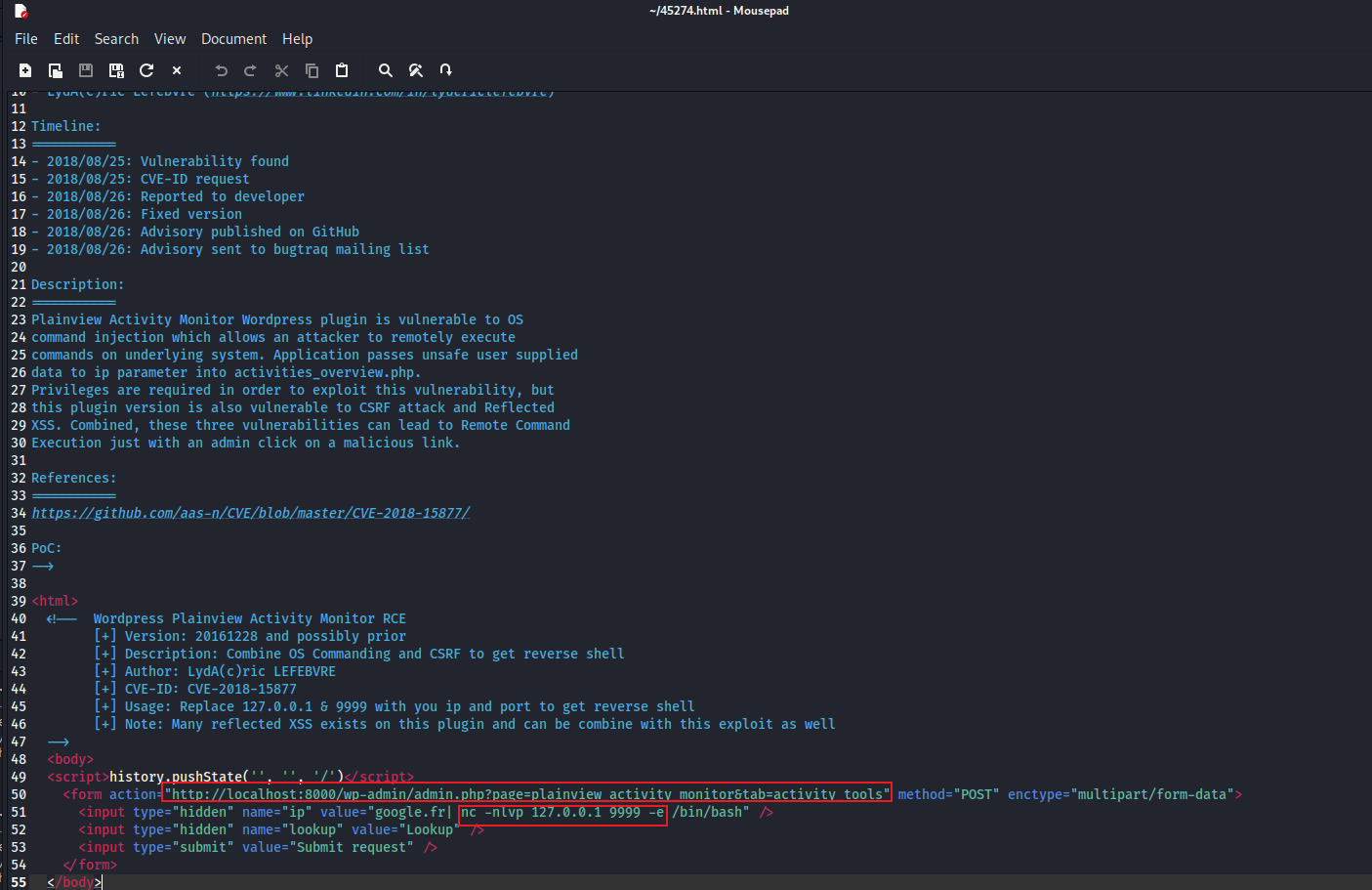Click the enctype="multipart/form-data" attribute

(x=1121, y=794)
